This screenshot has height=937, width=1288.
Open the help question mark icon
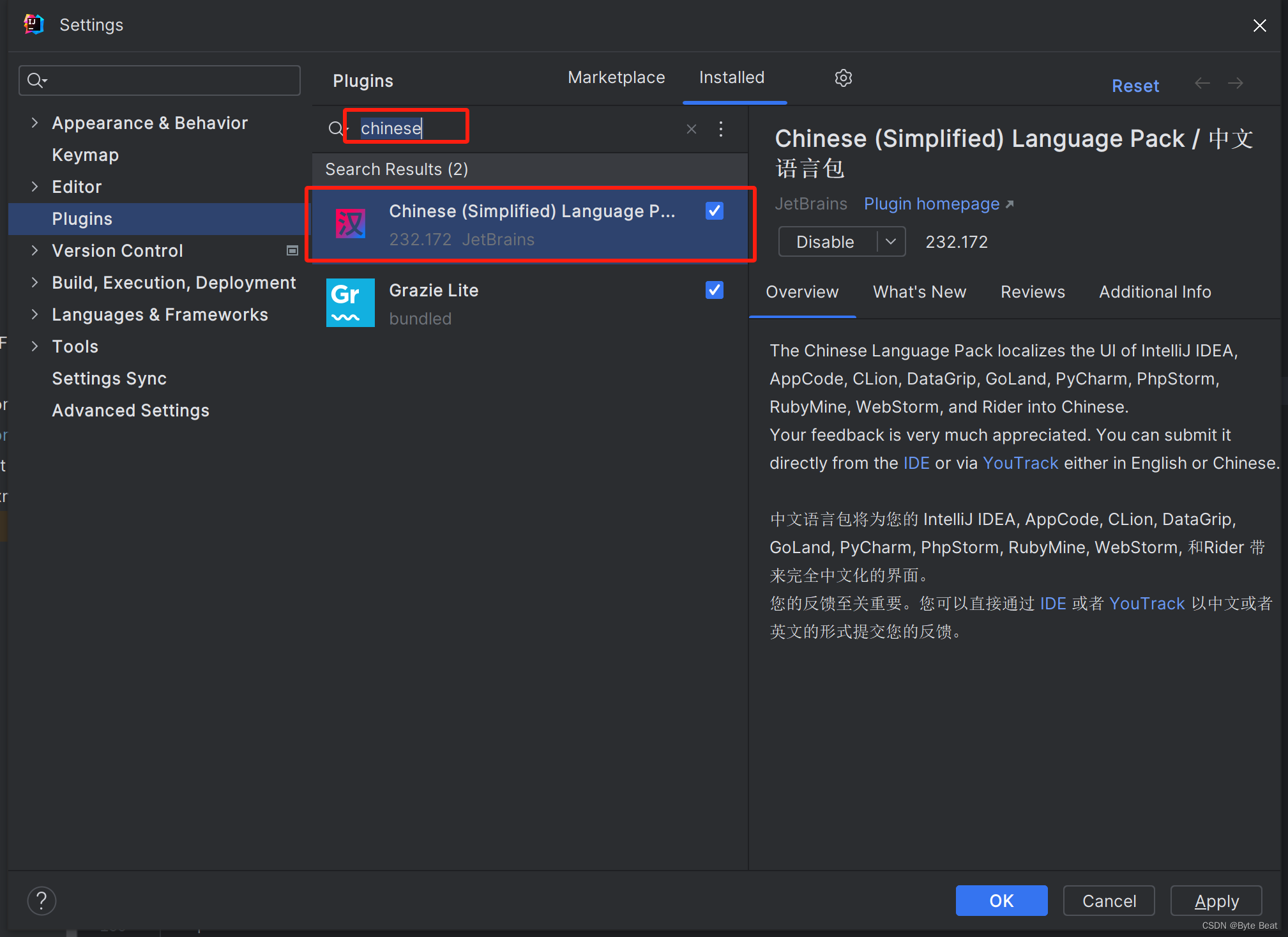(42, 901)
